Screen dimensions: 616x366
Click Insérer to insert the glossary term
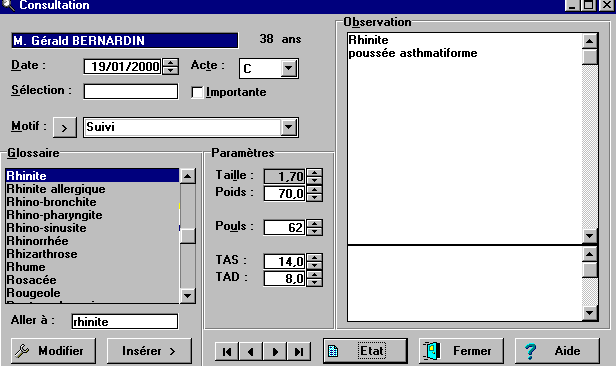149,351
